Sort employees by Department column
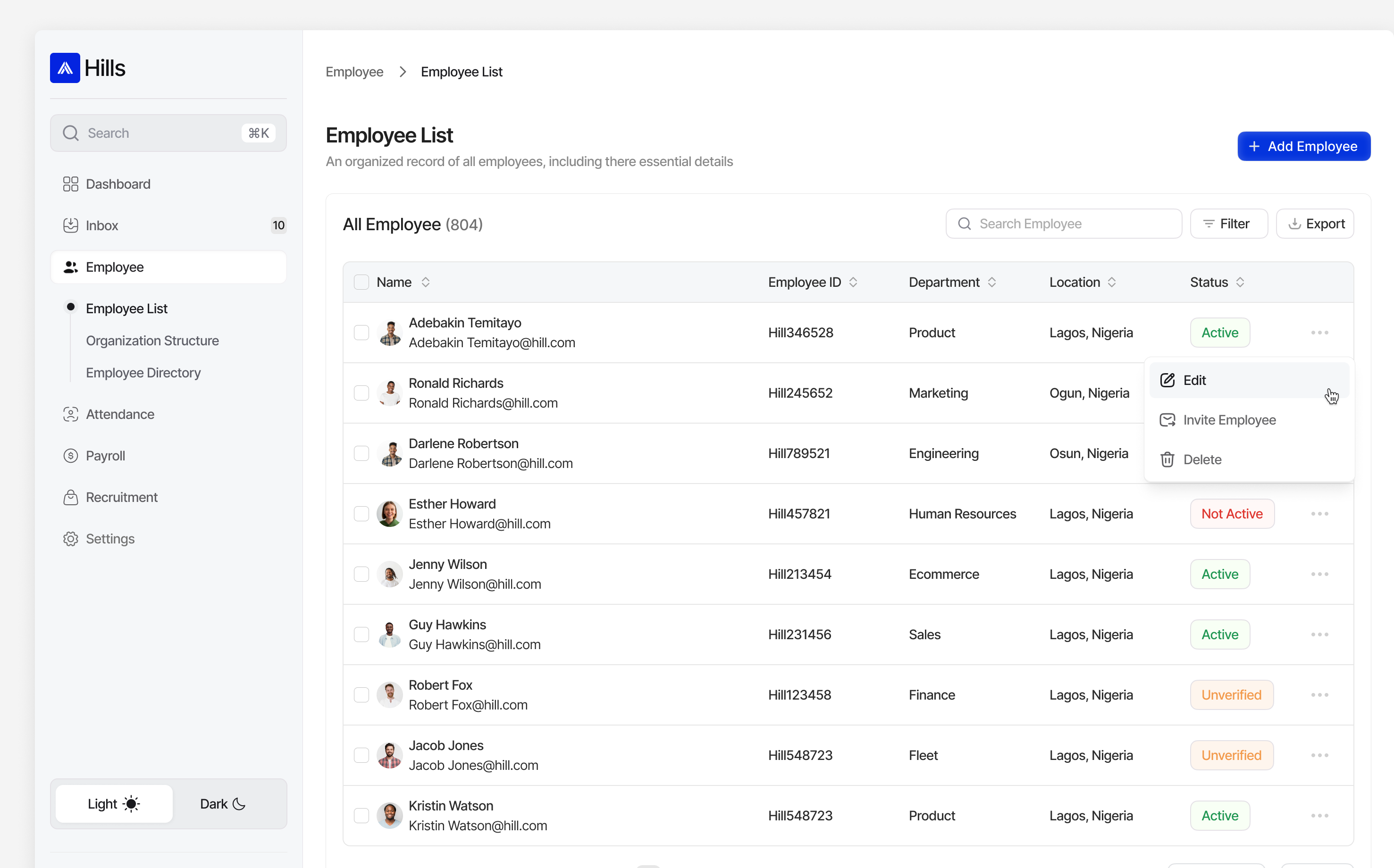 pyautogui.click(x=993, y=282)
